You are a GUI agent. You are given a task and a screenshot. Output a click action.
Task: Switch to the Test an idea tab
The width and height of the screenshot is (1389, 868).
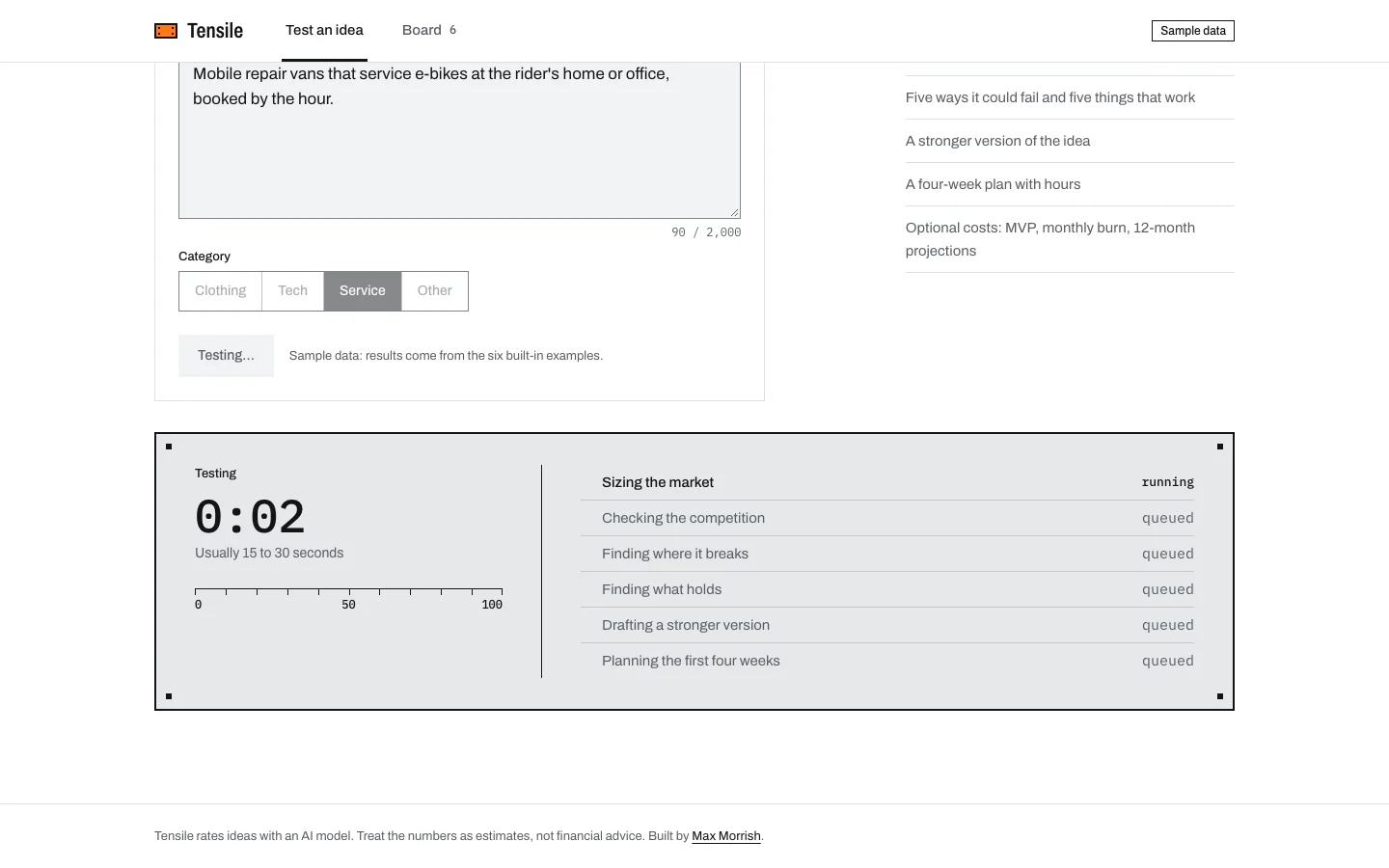click(x=324, y=30)
